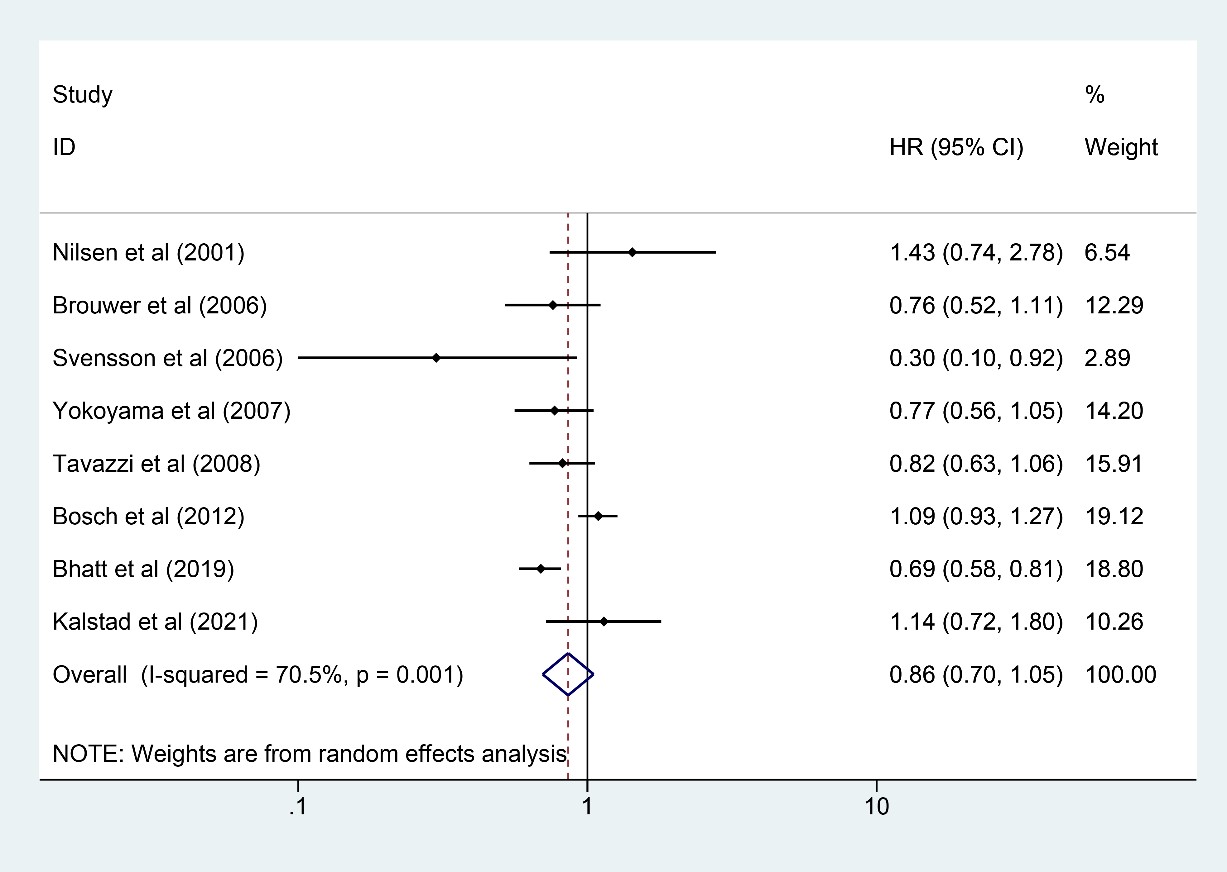This screenshot has height=872, width=1227.
Task: Click the Bosch et al point estimate marker
Action: coord(598,516)
